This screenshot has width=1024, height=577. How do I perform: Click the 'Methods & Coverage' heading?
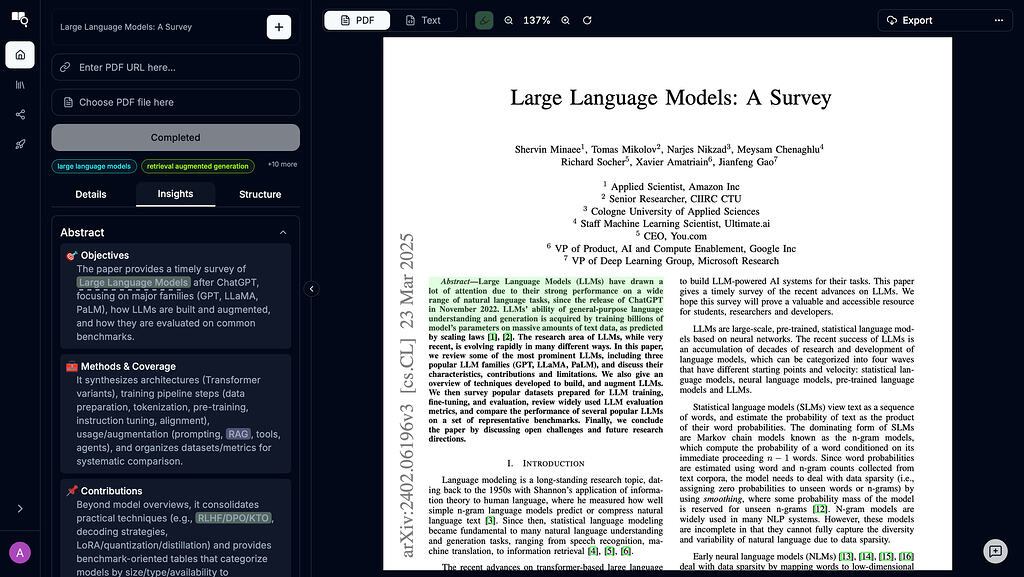(x=128, y=367)
